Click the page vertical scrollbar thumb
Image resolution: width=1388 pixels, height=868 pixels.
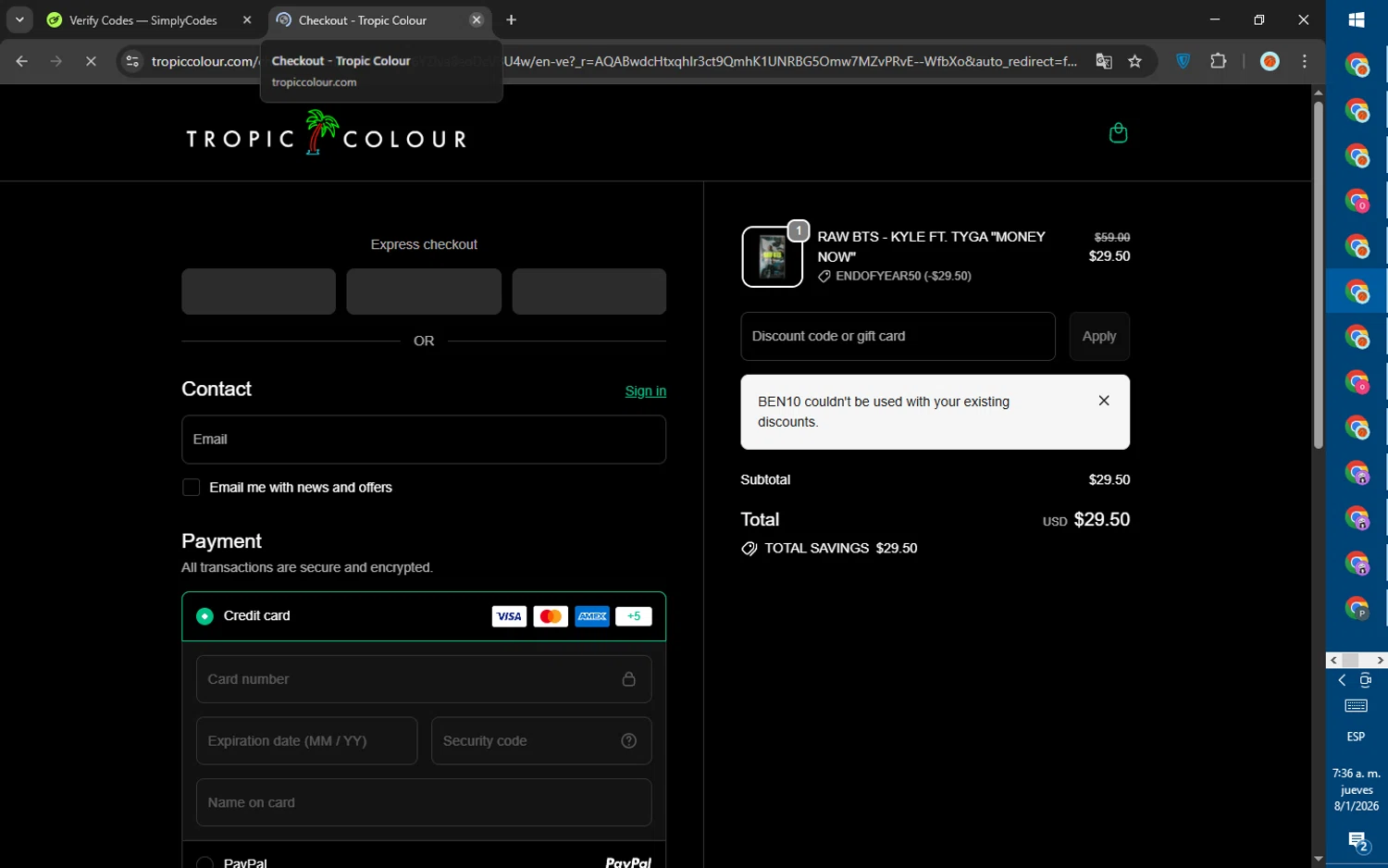[1318, 275]
